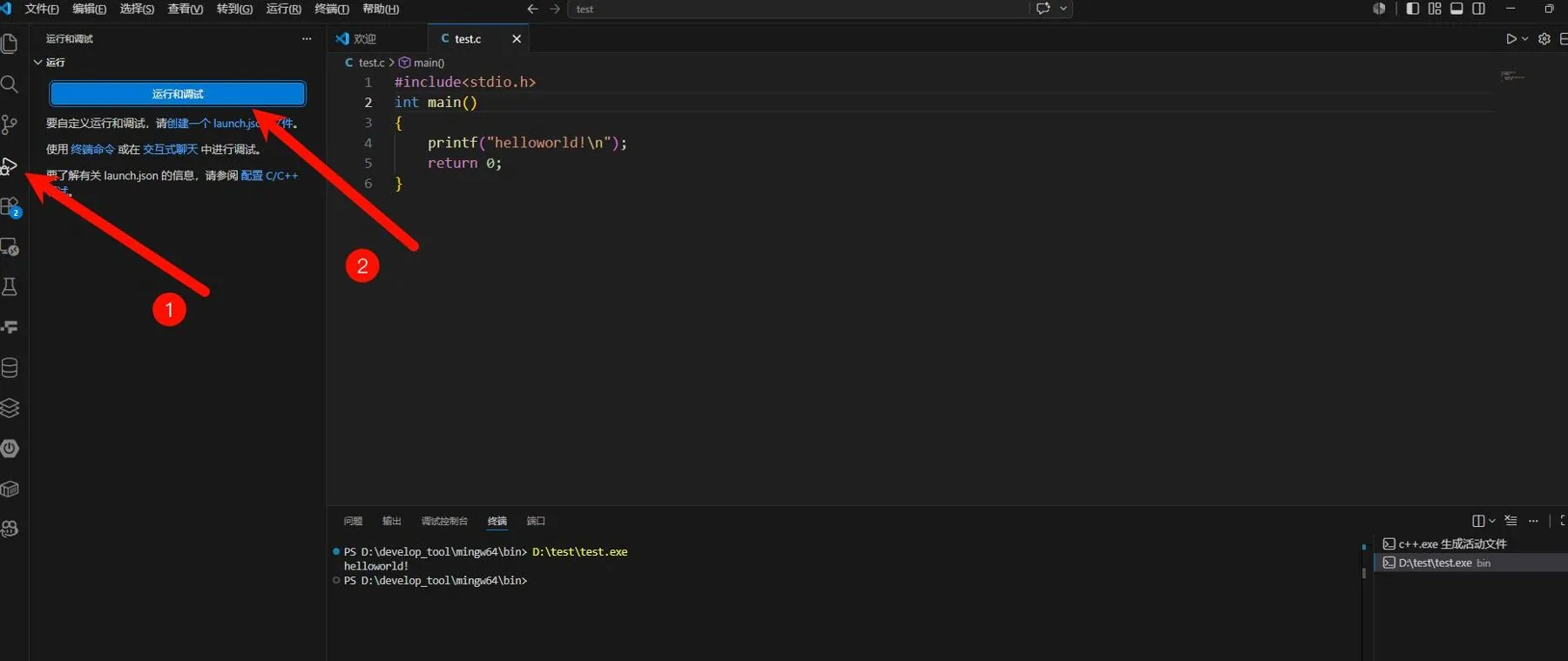Open the Search view in activity bar
Image resolution: width=1568 pixels, height=661 pixels.
10,84
